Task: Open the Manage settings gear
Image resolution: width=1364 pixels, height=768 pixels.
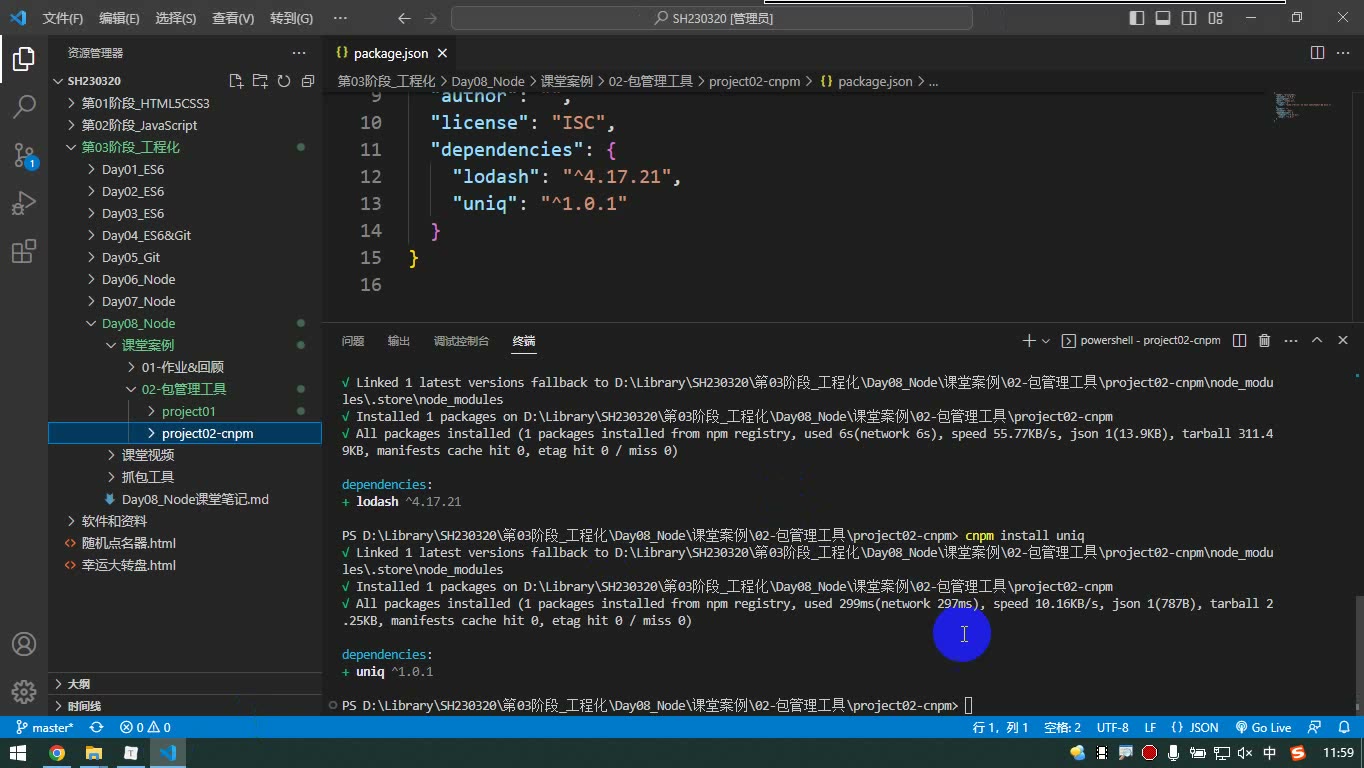Action: pos(24,692)
